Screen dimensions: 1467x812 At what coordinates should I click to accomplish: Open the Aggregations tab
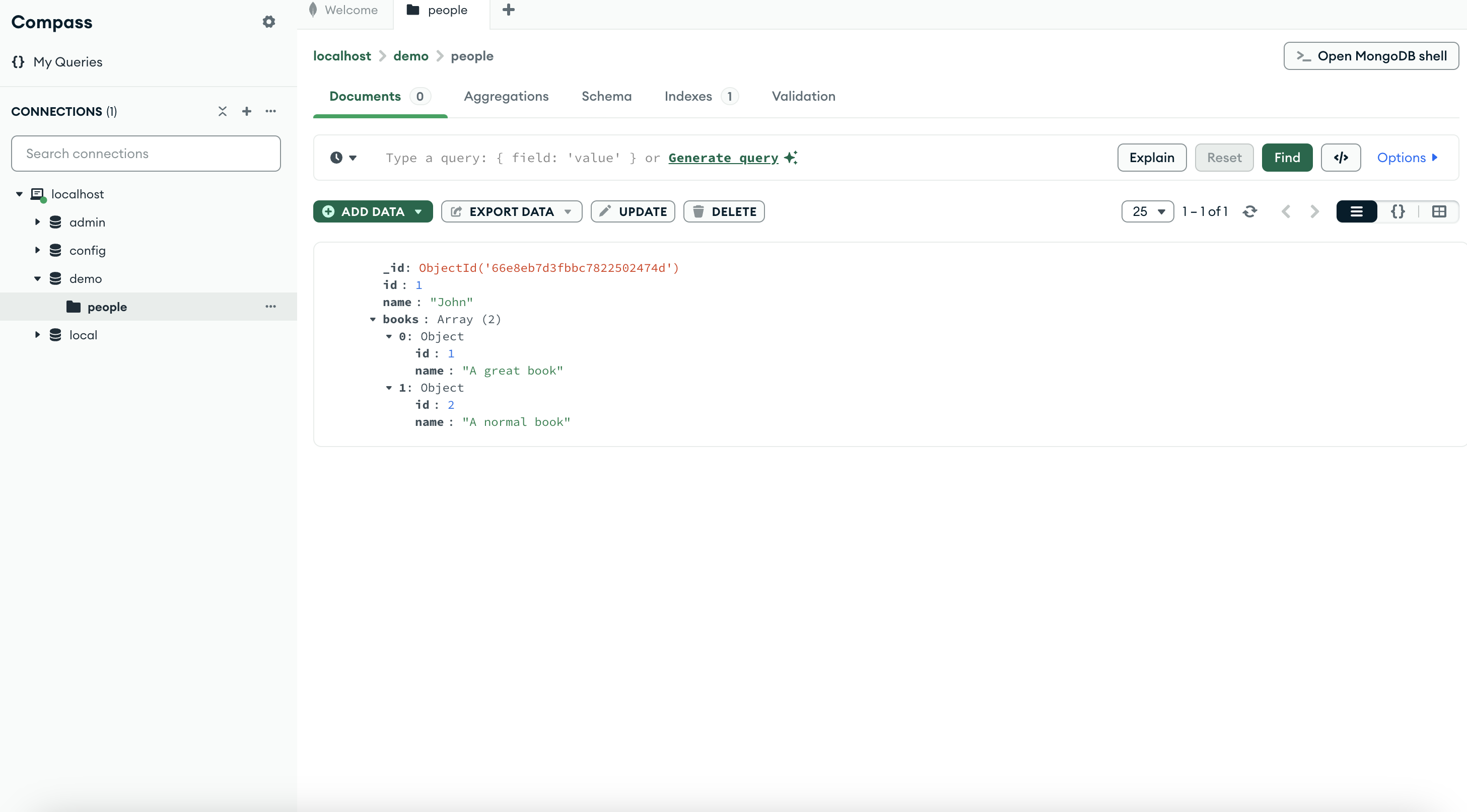[506, 96]
